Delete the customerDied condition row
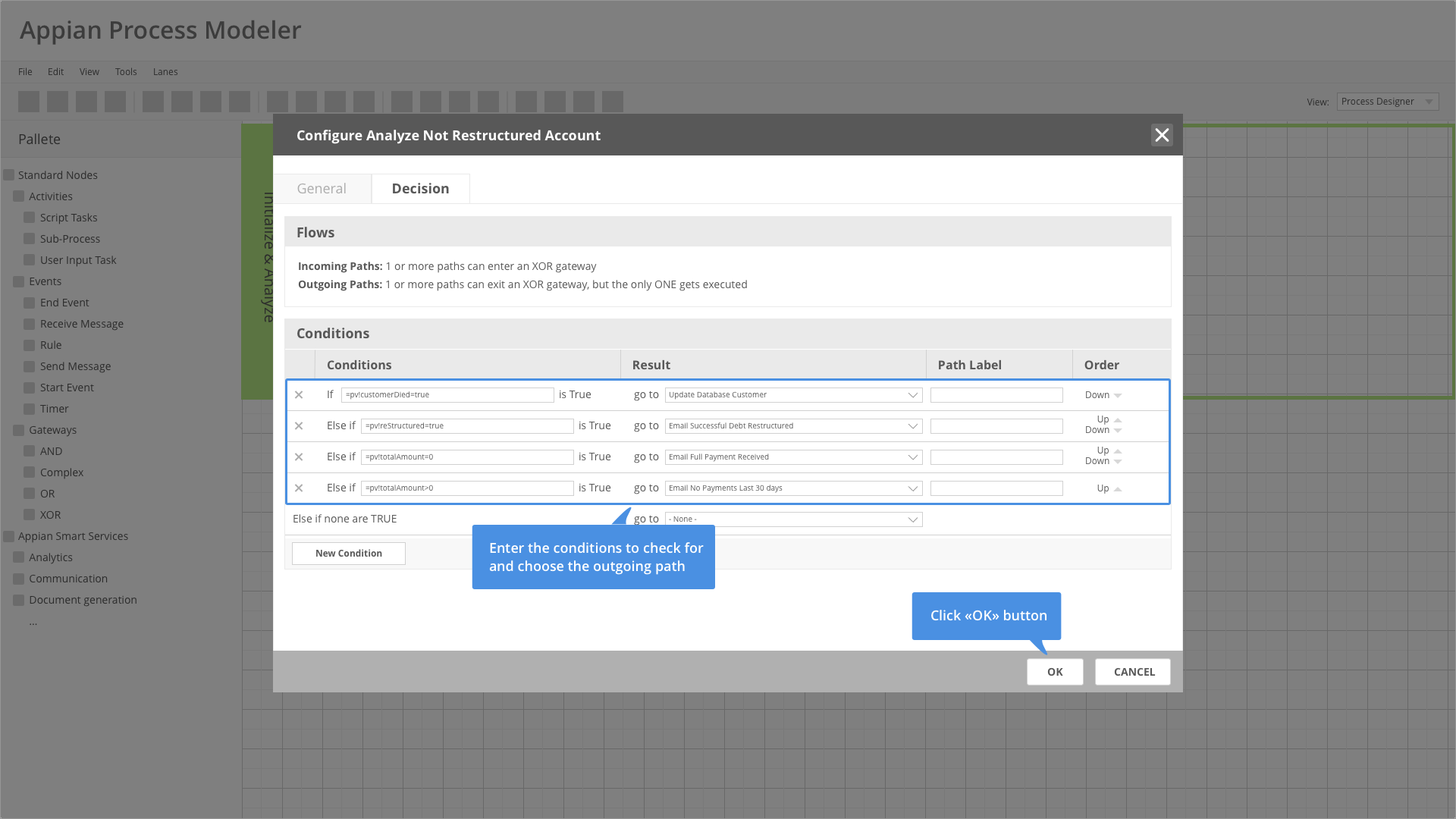 [299, 395]
